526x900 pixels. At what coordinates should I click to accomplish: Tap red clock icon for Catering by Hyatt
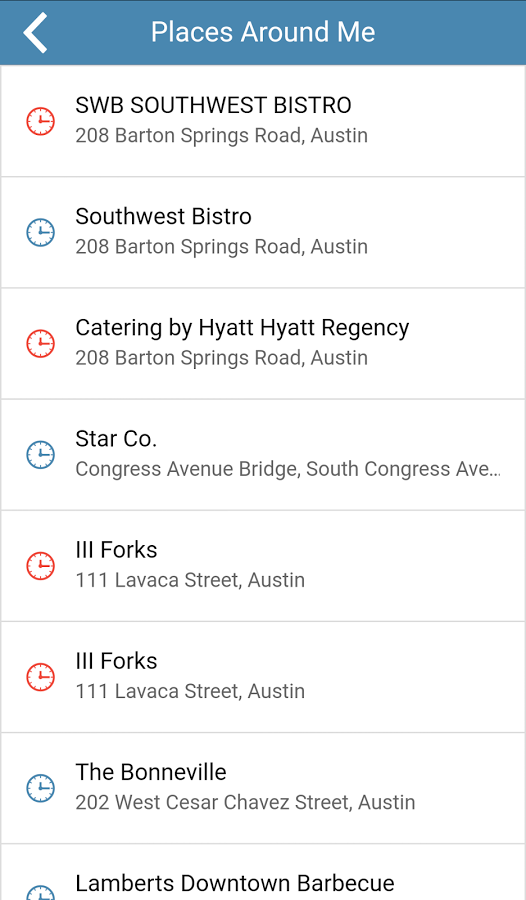click(x=41, y=343)
